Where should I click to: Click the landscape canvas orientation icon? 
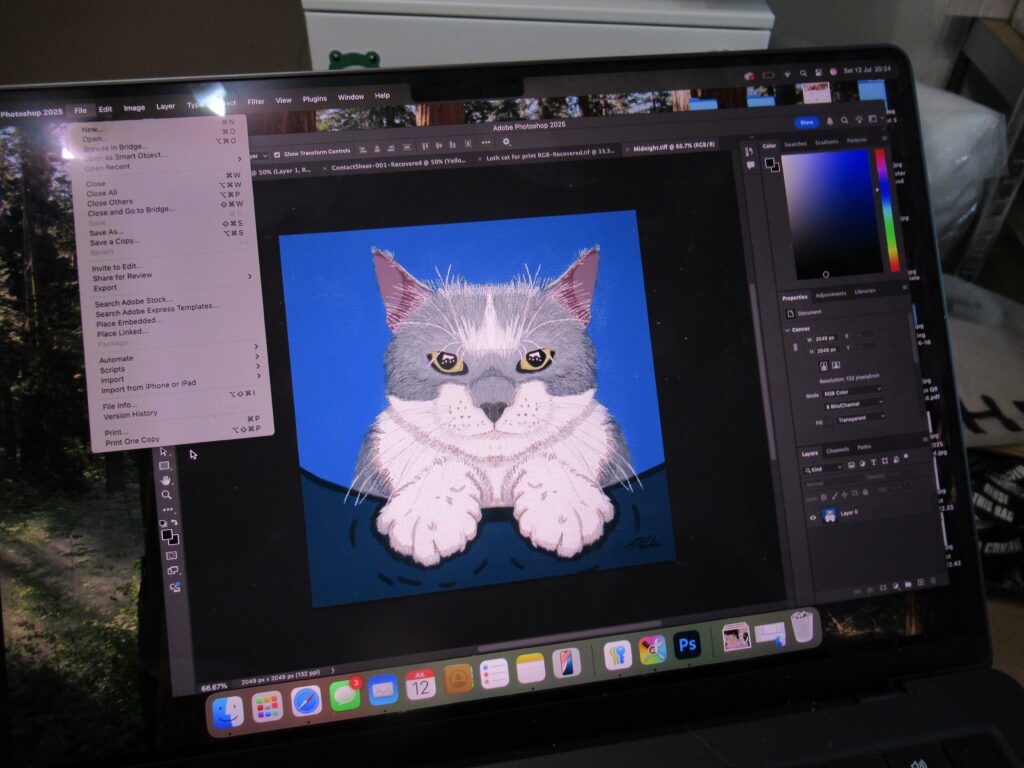click(x=836, y=365)
